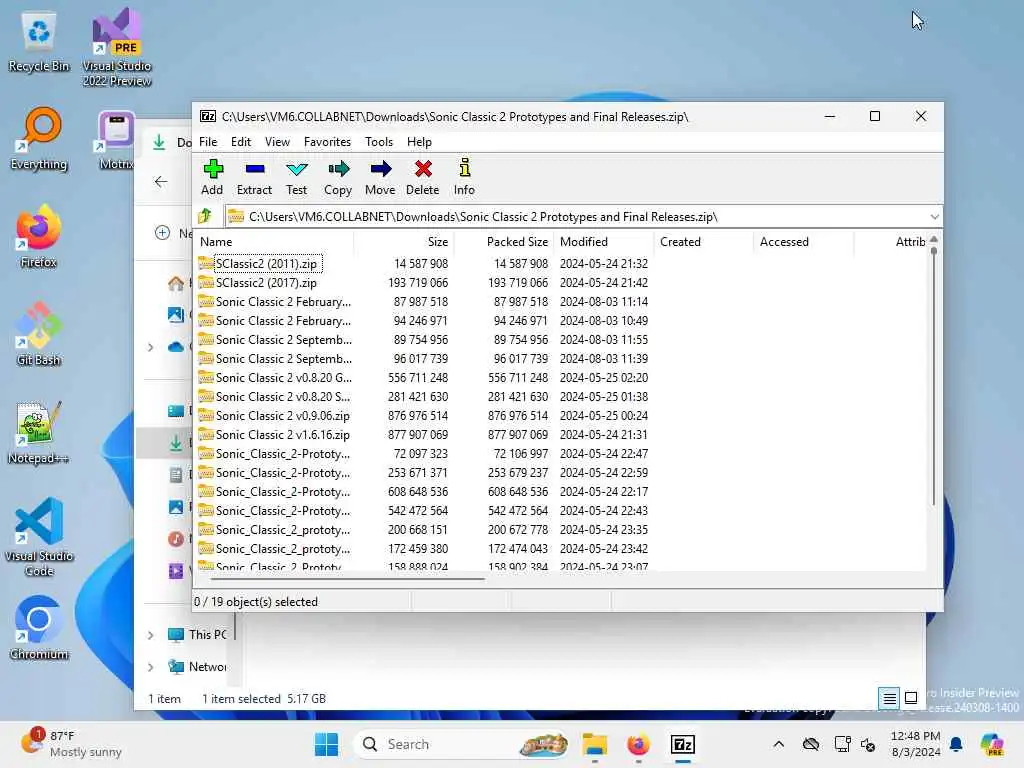Screen dimensions: 1024x768
Task: Switch Explorer to large icons view
Action: coord(911,698)
